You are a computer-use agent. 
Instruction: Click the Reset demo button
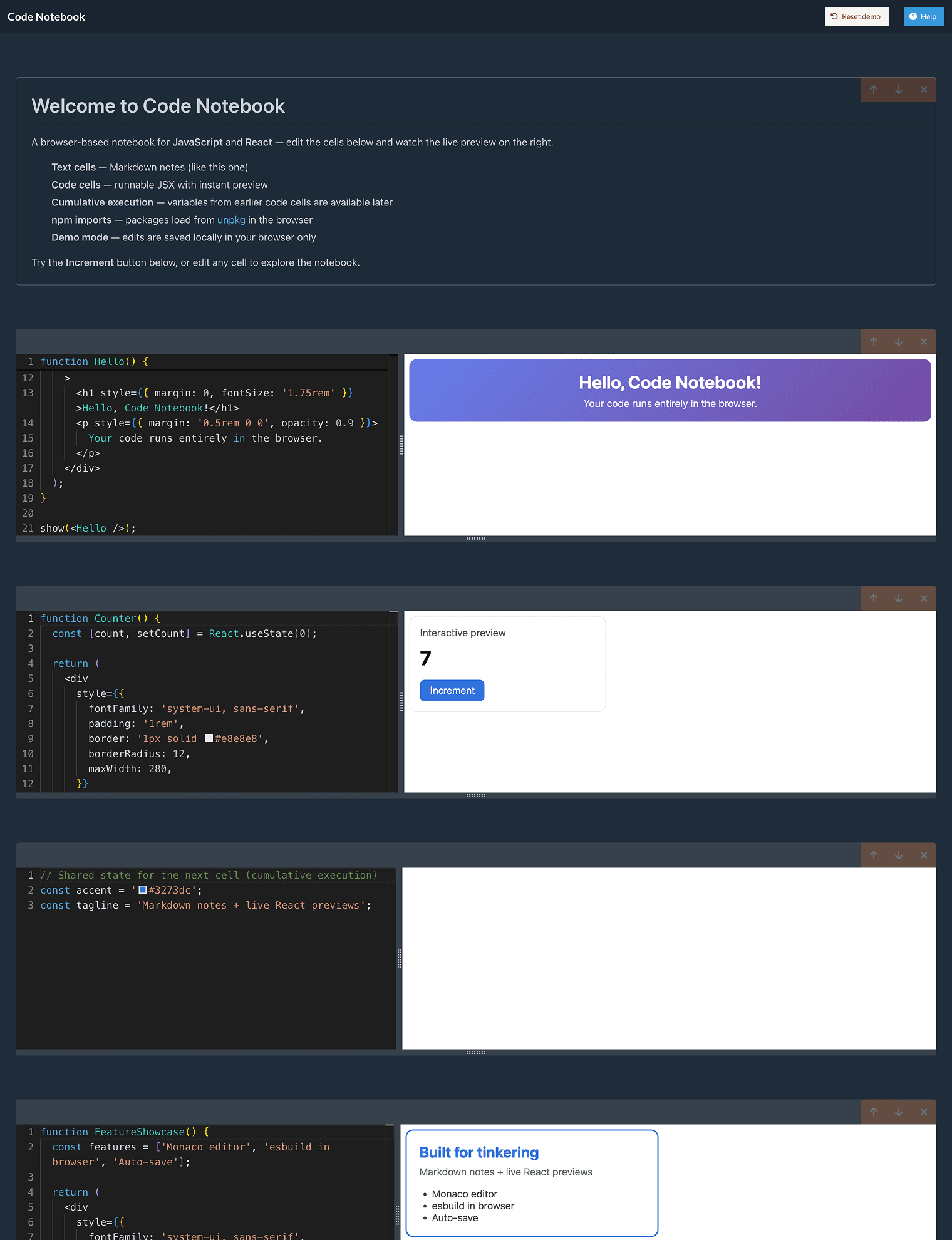tap(856, 16)
